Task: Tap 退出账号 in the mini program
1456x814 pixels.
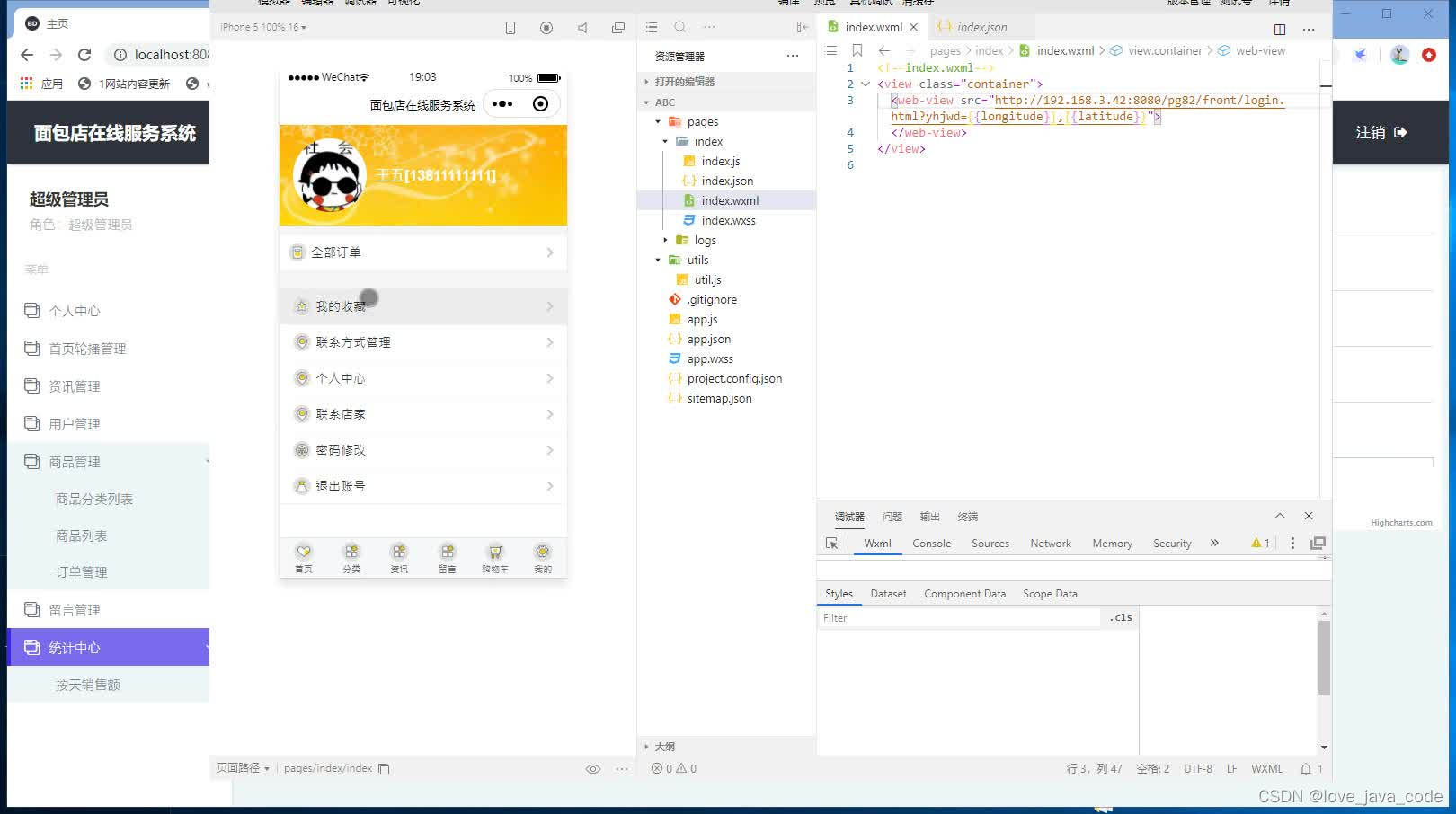Action: (423, 486)
